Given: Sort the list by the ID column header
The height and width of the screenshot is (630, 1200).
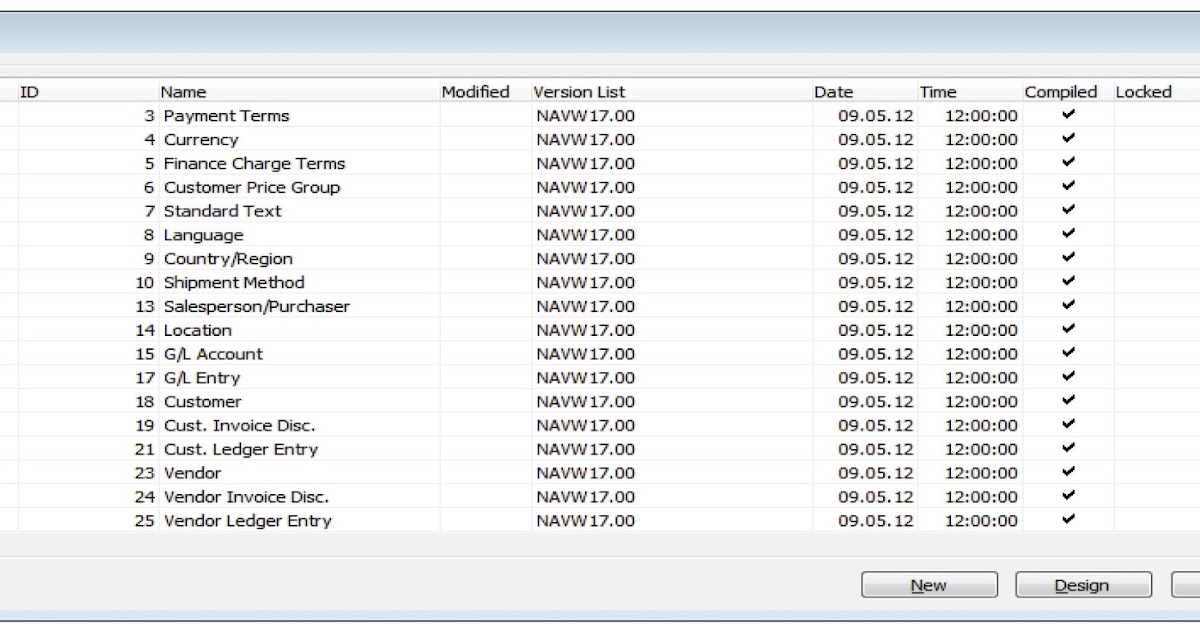Looking at the screenshot, I should click(x=30, y=91).
